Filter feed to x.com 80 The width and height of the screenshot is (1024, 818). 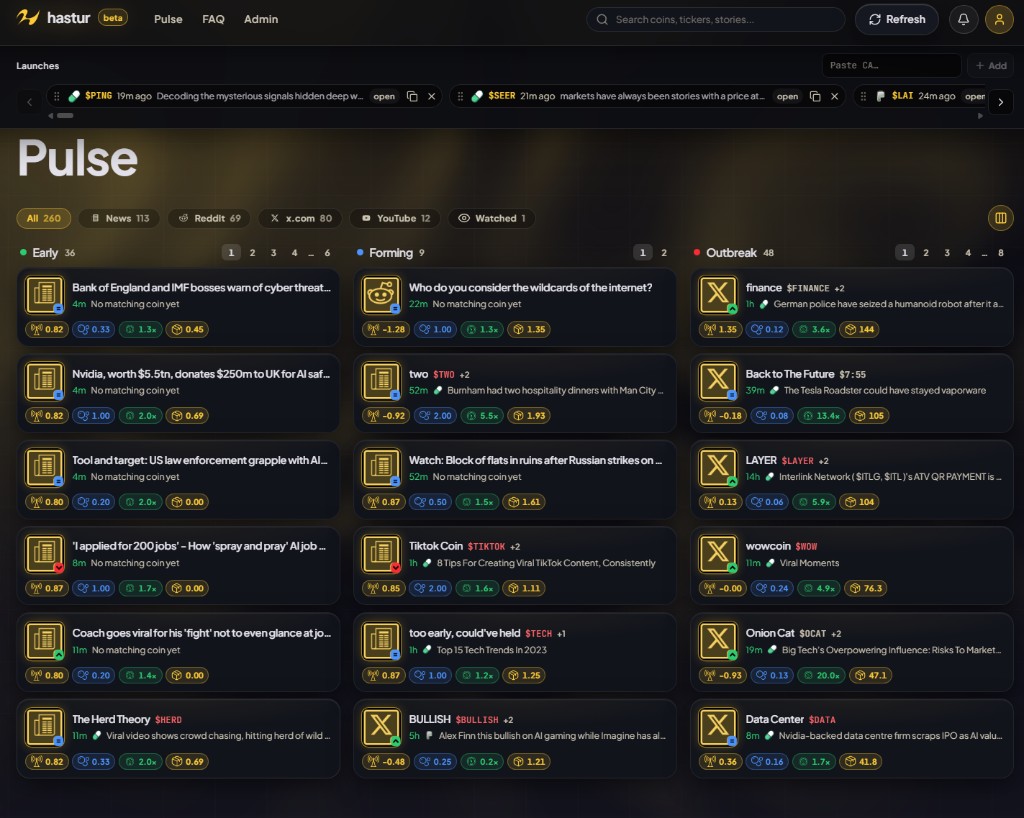tap(300, 218)
